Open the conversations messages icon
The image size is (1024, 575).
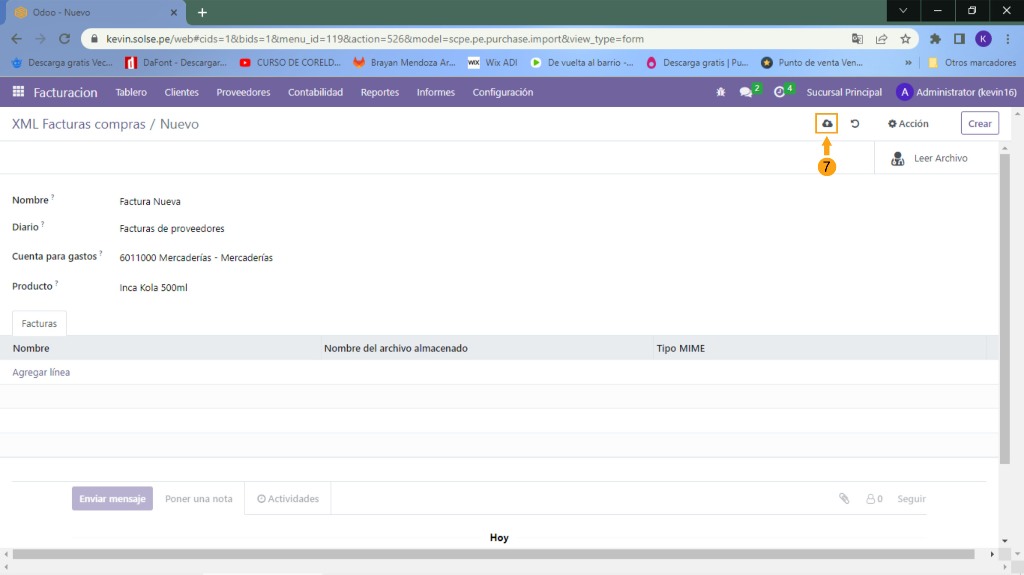coord(746,92)
